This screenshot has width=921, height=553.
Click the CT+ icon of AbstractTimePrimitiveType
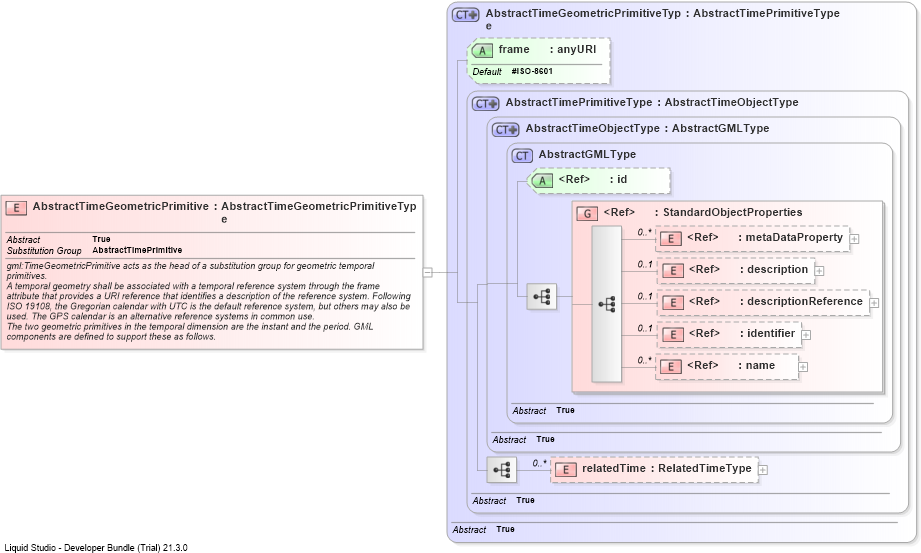coord(486,104)
